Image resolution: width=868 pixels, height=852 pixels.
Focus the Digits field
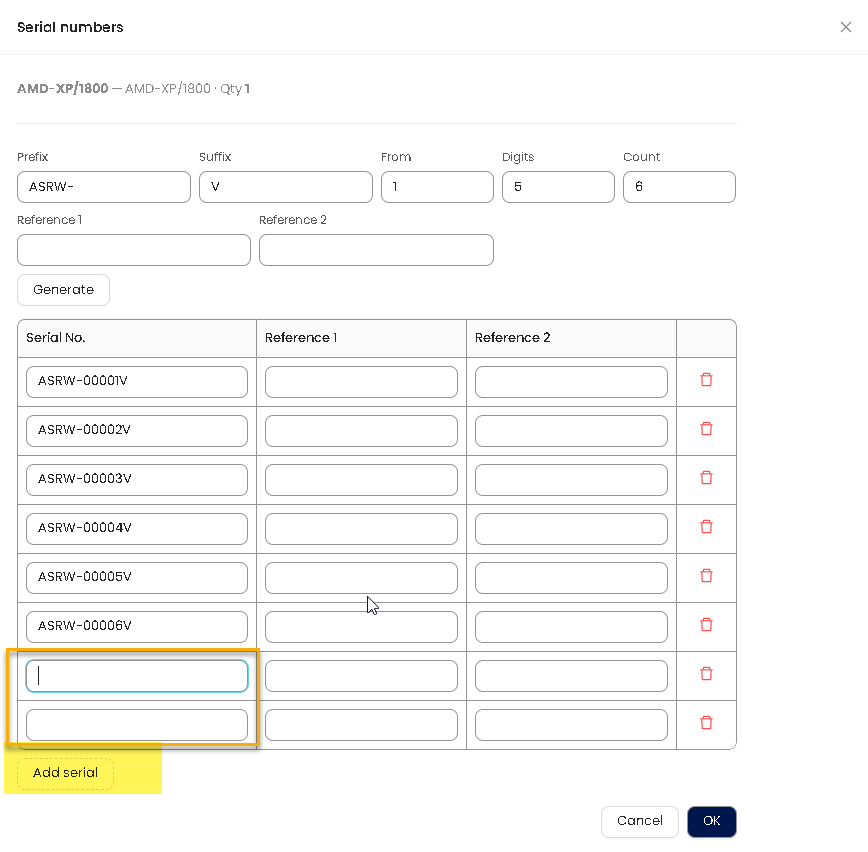pyautogui.click(x=558, y=187)
